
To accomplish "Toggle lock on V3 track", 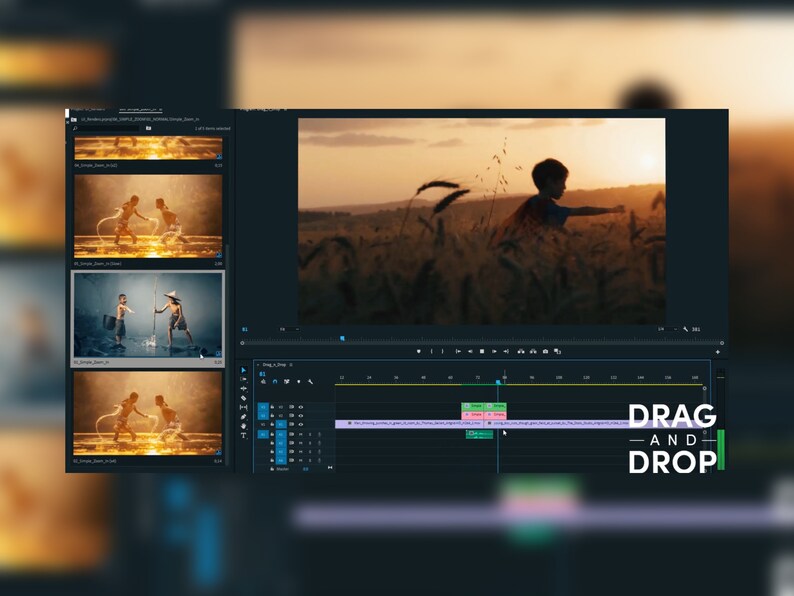I will pyautogui.click(x=272, y=407).
